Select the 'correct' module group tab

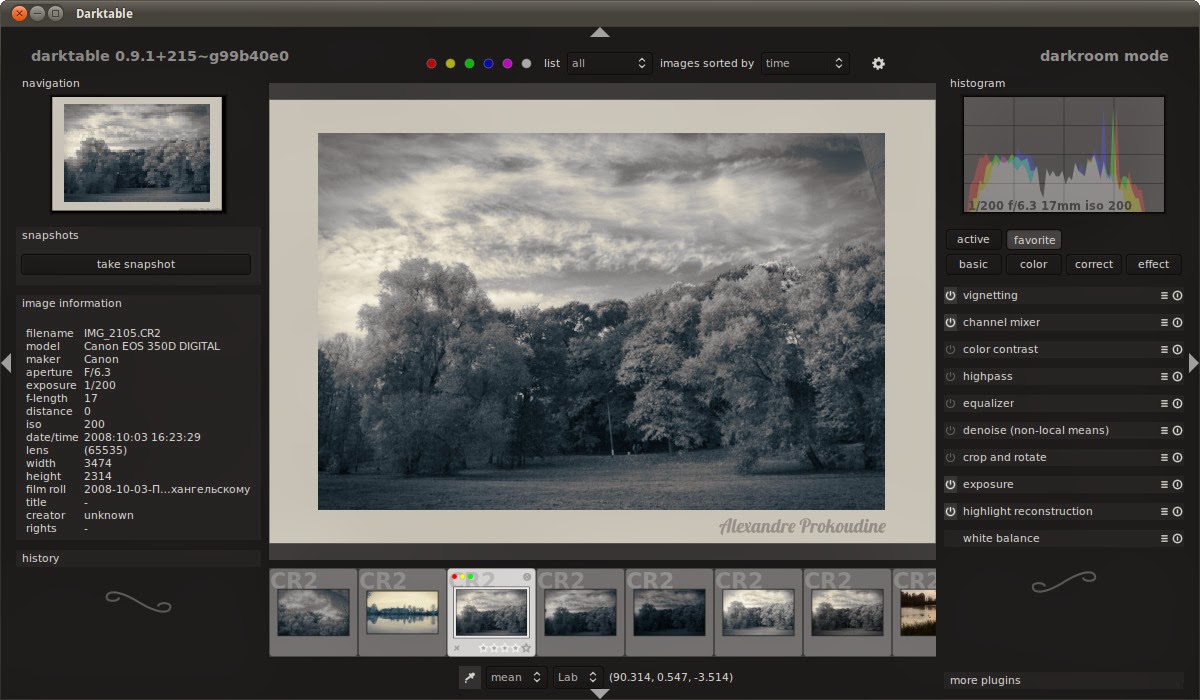pos(1093,264)
